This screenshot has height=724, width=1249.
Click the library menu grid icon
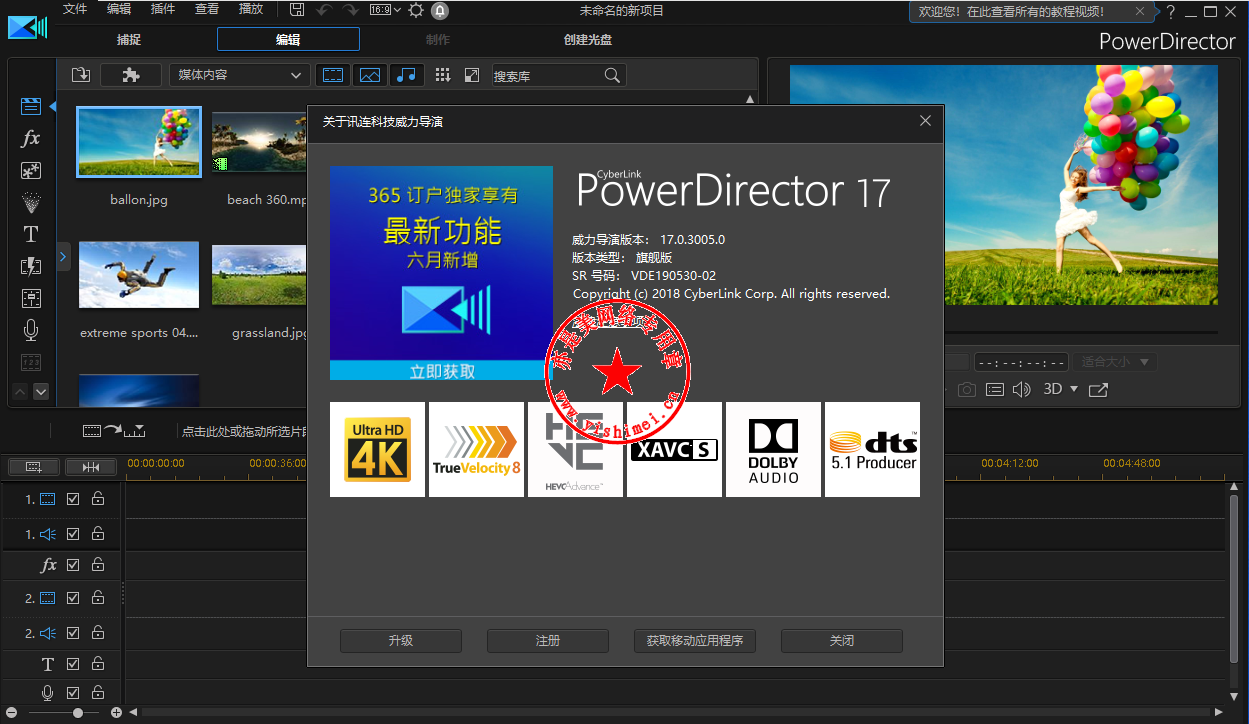[443, 75]
